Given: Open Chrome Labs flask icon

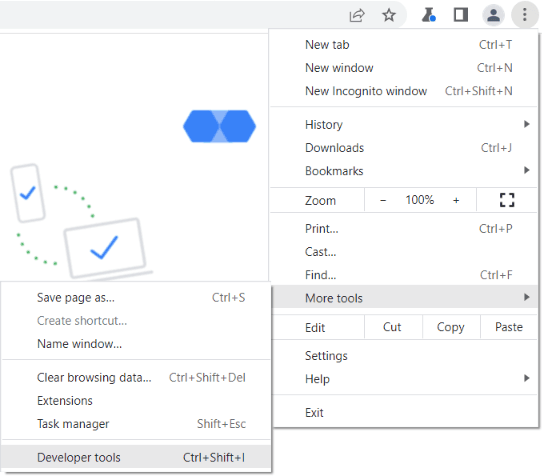Looking at the screenshot, I should [x=429, y=15].
